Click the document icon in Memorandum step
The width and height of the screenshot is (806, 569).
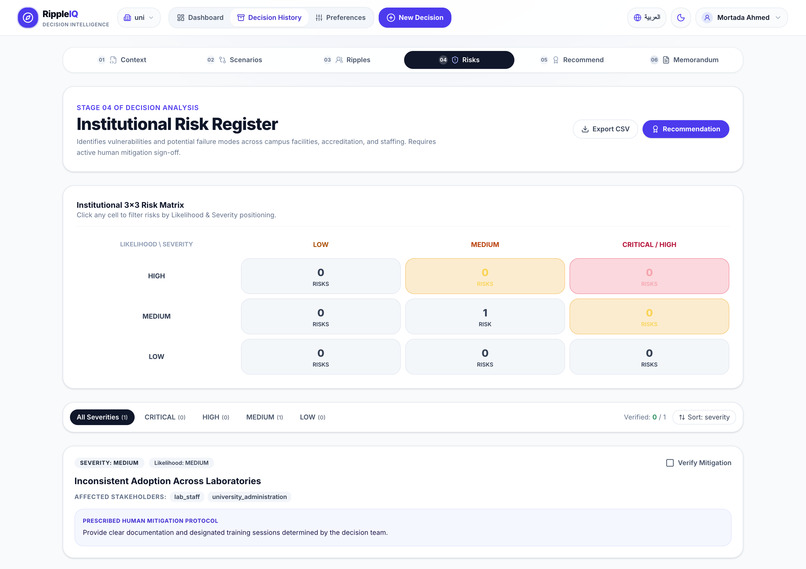coord(666,60)
